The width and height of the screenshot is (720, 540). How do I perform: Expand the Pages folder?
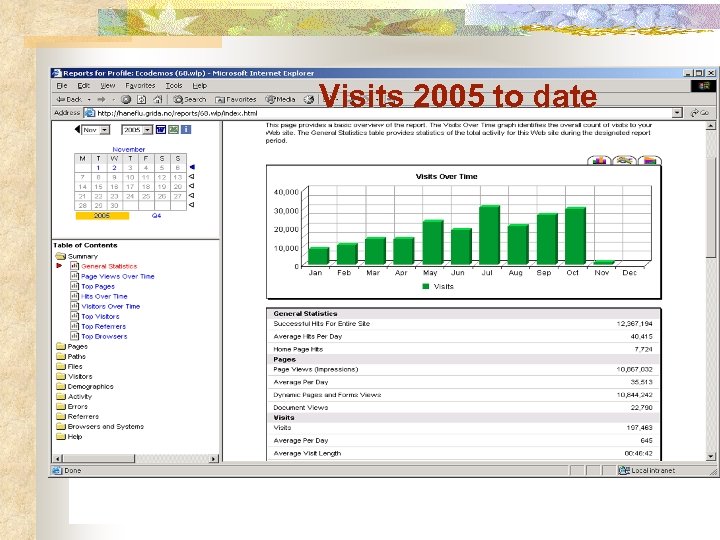(x=61, y=347)
